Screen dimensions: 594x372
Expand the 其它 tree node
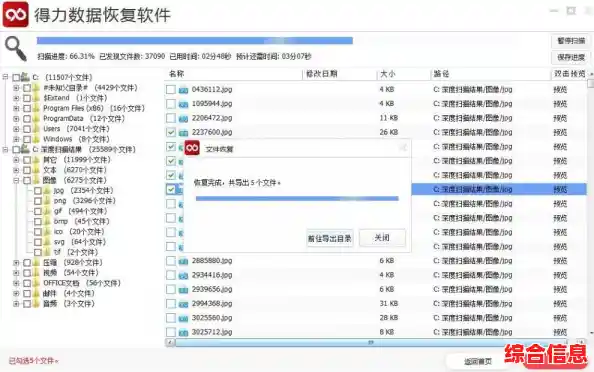pos(16,160)
